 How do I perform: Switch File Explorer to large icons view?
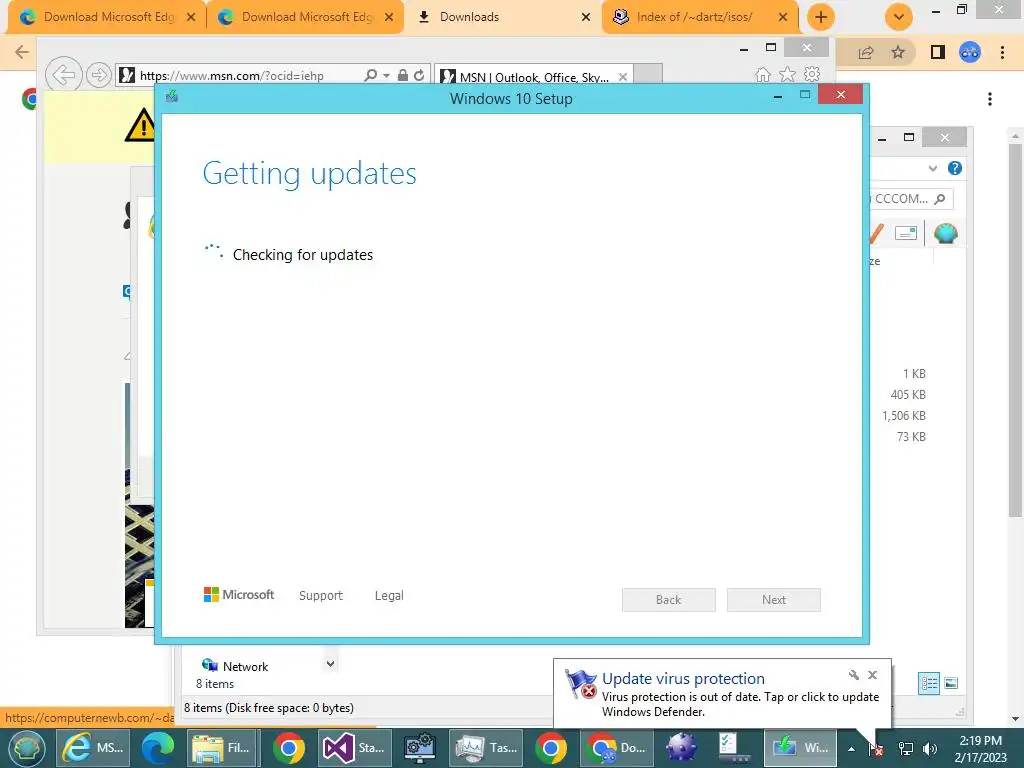coord(952,684)
